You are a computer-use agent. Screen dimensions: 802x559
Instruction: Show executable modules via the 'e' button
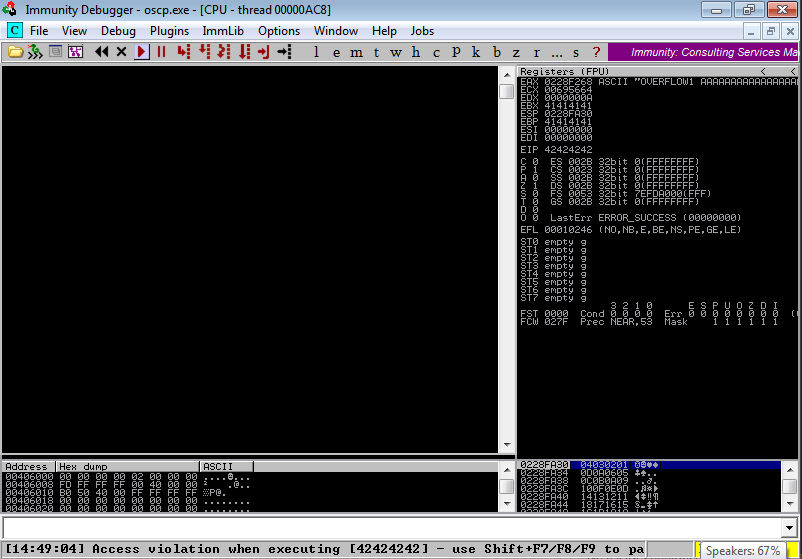[x=336, y=52]
